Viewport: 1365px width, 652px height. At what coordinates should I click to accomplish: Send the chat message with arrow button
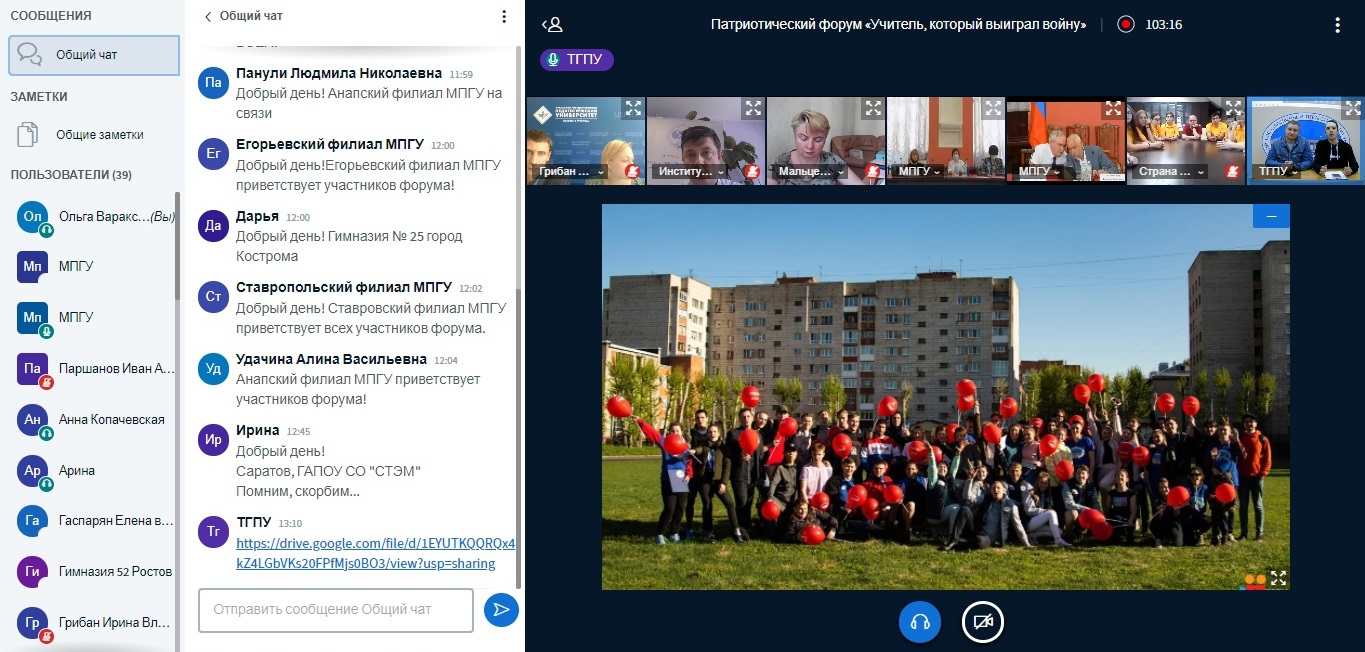(501, 609)
